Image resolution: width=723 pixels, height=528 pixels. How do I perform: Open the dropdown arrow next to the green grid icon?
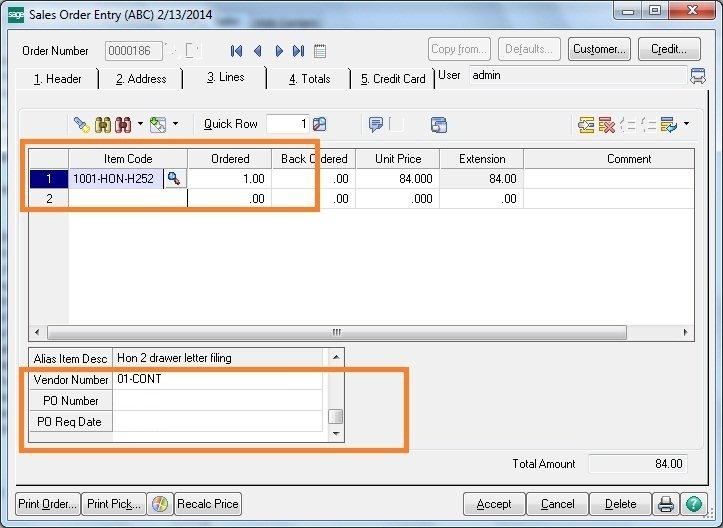point(175,124)
